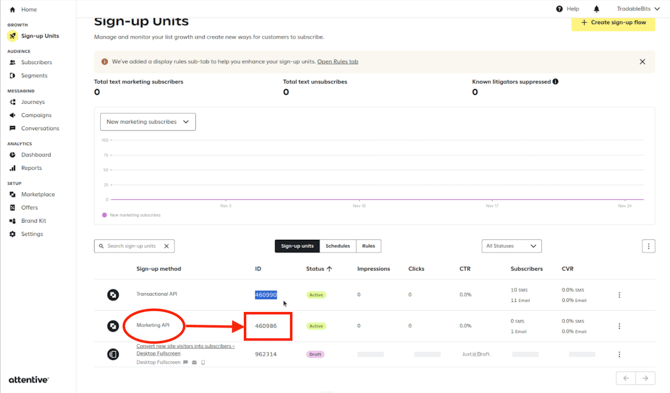The height and width of the screenshot is (393, 670).
Task: Click the Marketing API name
Action: pyautogui.click(x=153, y=325)
